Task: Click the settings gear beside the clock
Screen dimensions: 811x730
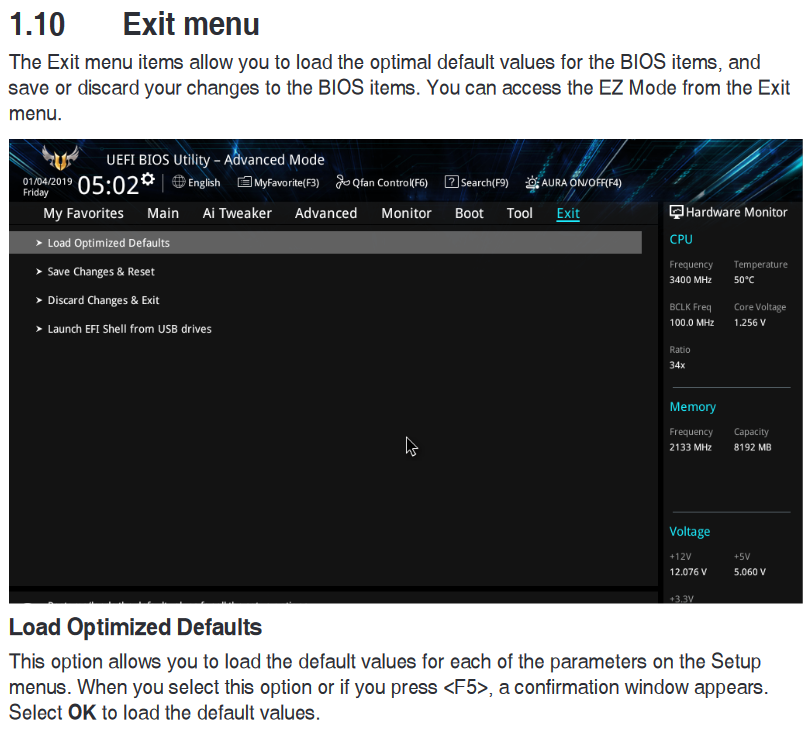Action: (148, 179)
